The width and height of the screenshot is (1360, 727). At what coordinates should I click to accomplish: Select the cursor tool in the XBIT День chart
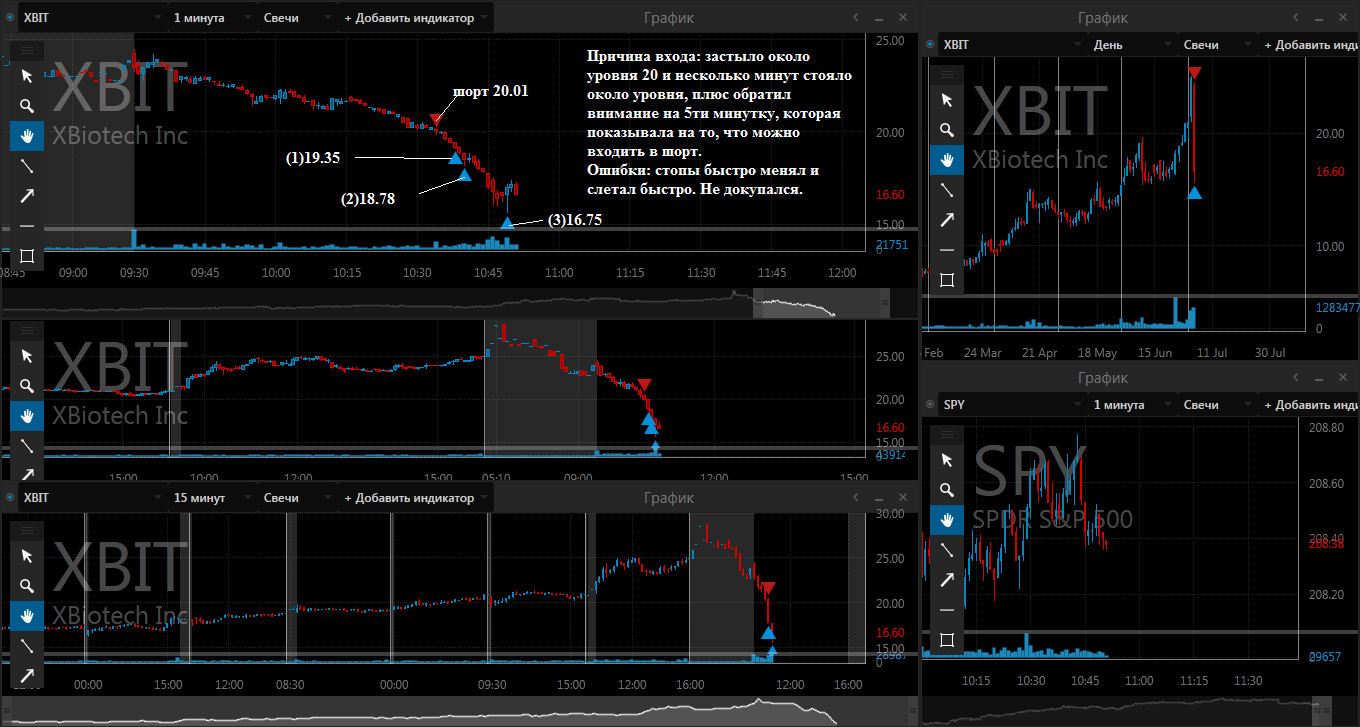[x=947, y=100]
